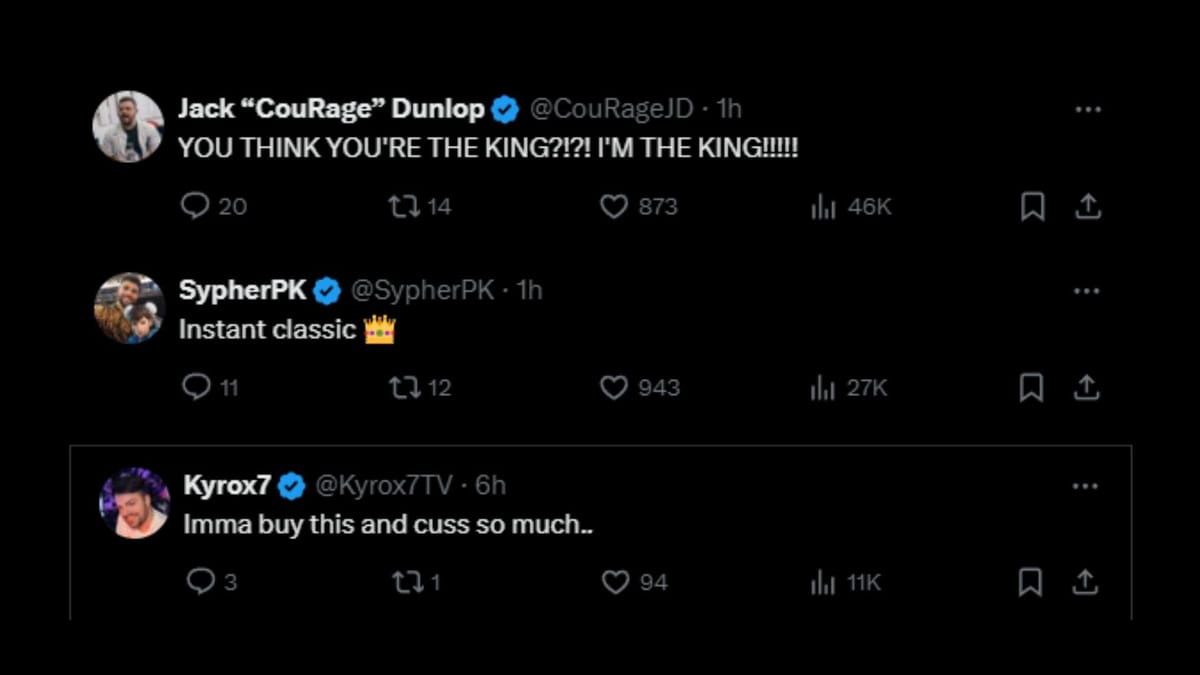Click the share icon on CouRage's tweet
1200x675 pixels.
(1088, 206)
